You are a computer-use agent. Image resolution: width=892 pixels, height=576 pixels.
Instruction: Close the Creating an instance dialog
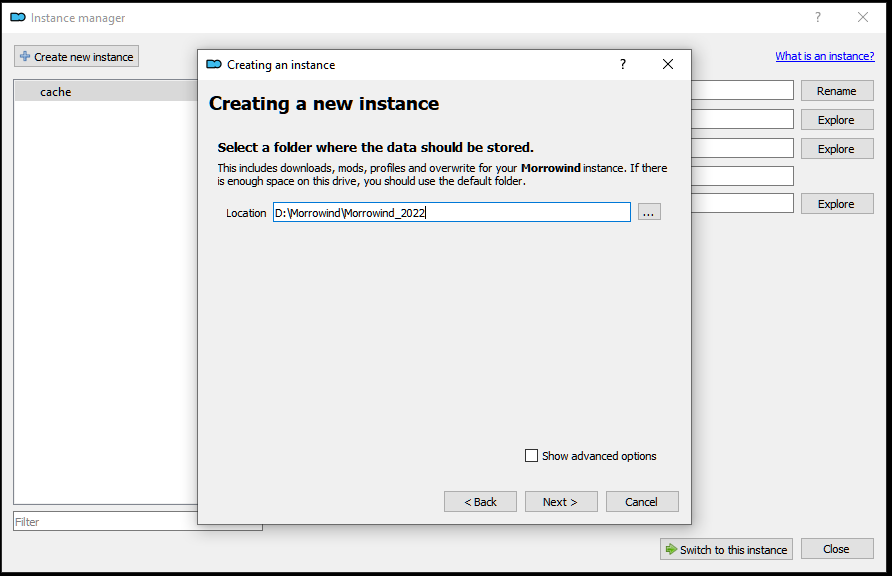668,65
